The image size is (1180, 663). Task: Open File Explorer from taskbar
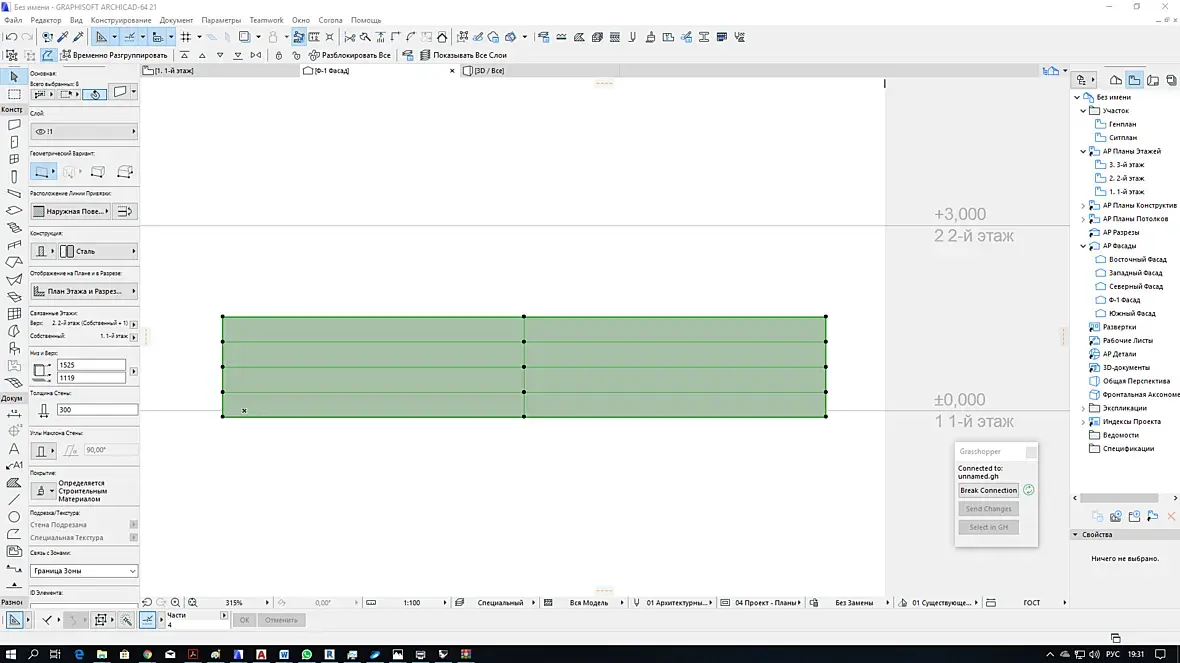(102, 655)
